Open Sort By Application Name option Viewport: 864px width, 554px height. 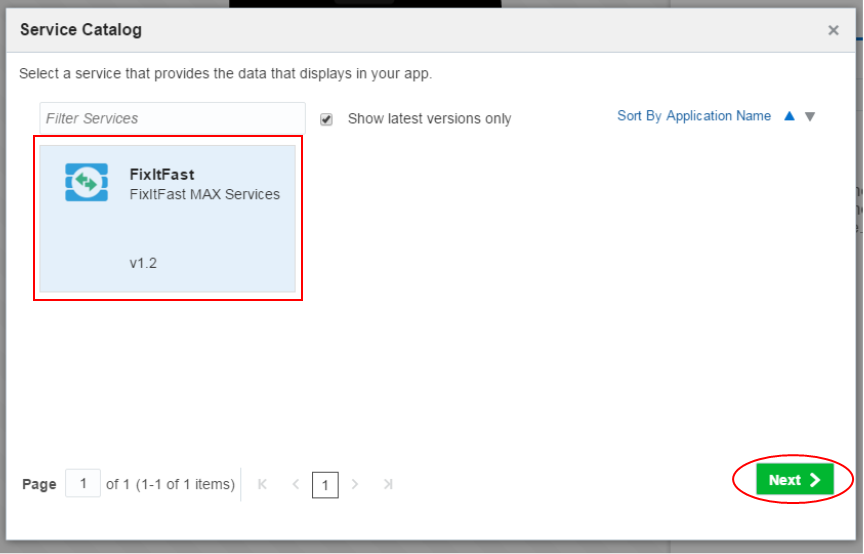[x=694, y=116]
